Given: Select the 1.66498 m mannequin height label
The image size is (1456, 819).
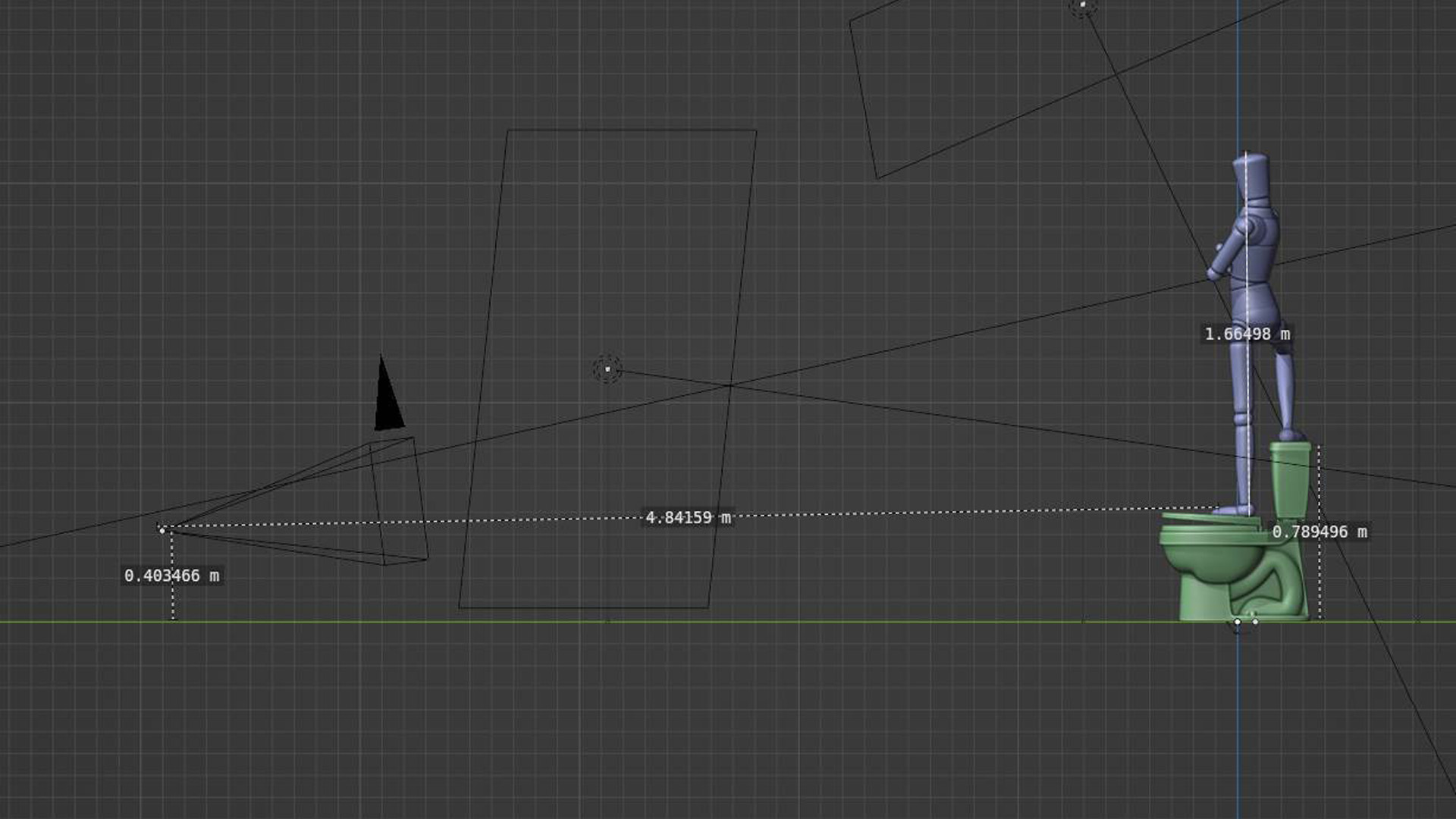Looking at the screenshot, I should 1246,334.
